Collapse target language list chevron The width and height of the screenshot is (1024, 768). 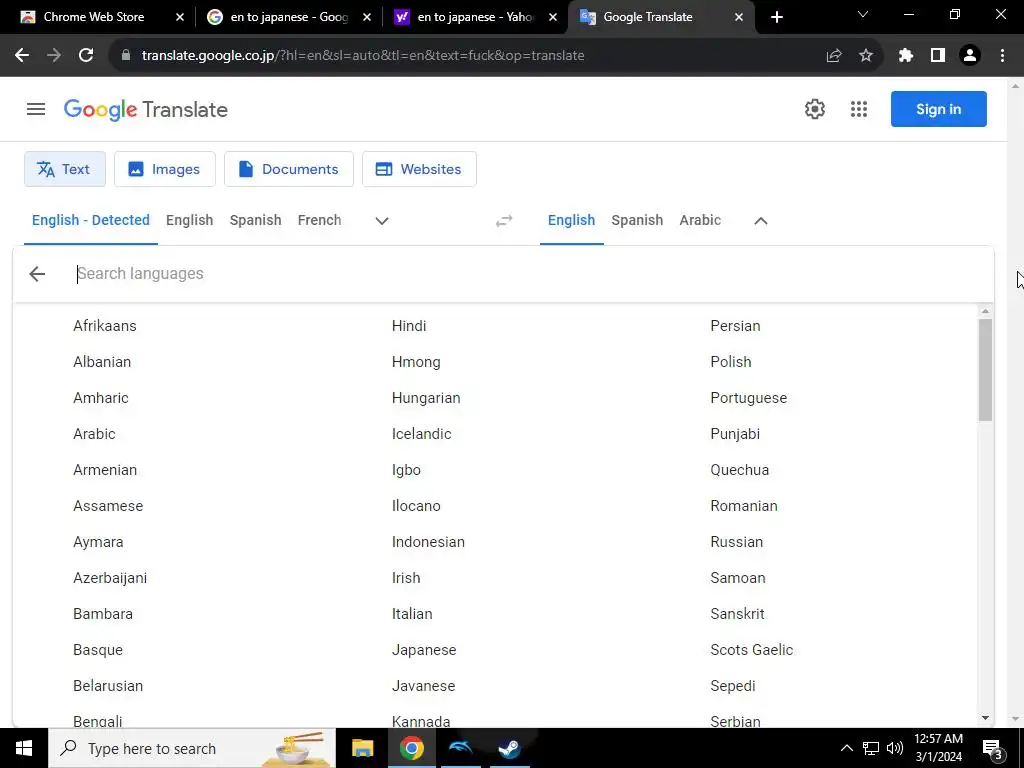[x=761, y=221]
